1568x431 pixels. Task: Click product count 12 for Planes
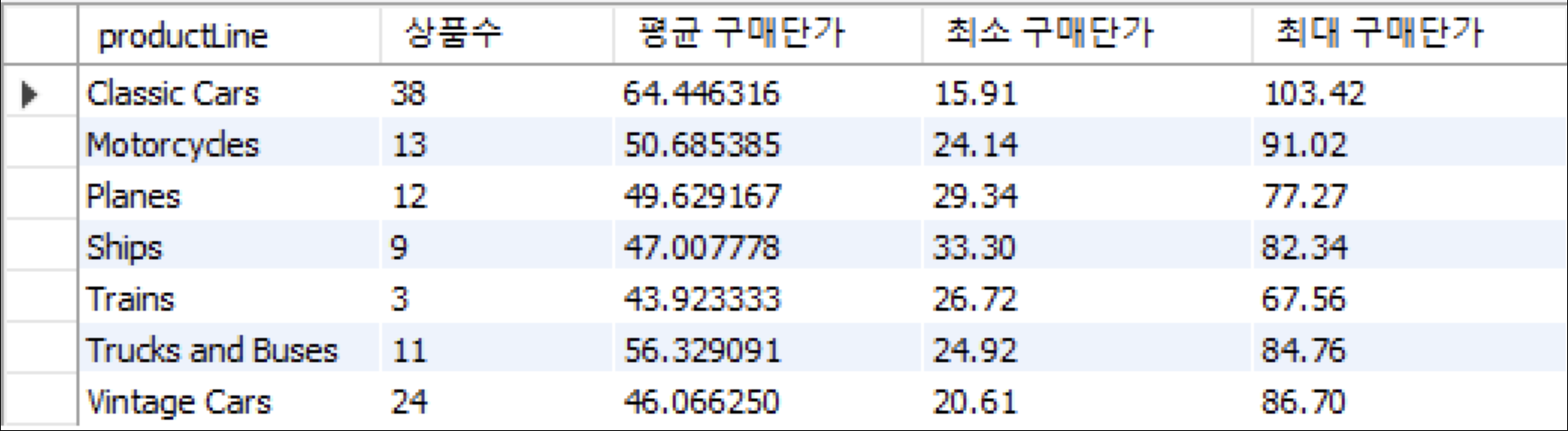click(497, 195)
